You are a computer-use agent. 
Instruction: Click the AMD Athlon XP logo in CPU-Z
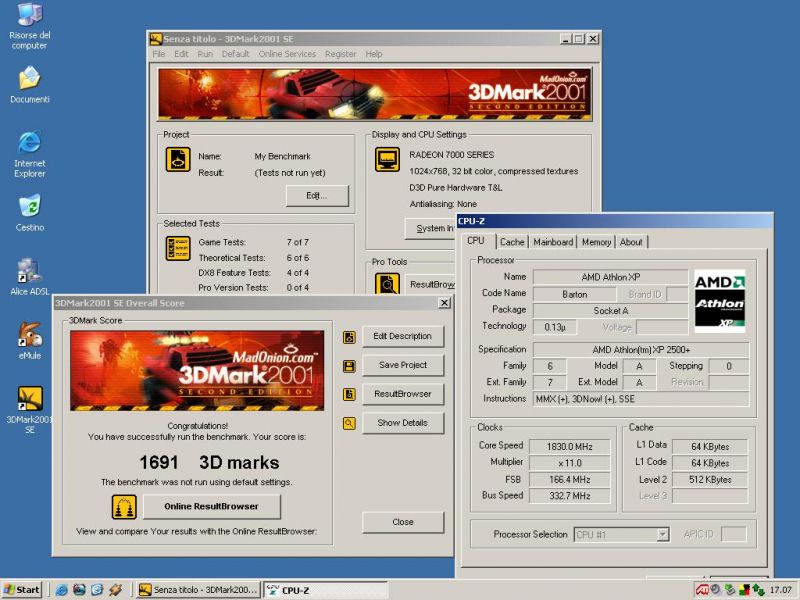point(719,301)
